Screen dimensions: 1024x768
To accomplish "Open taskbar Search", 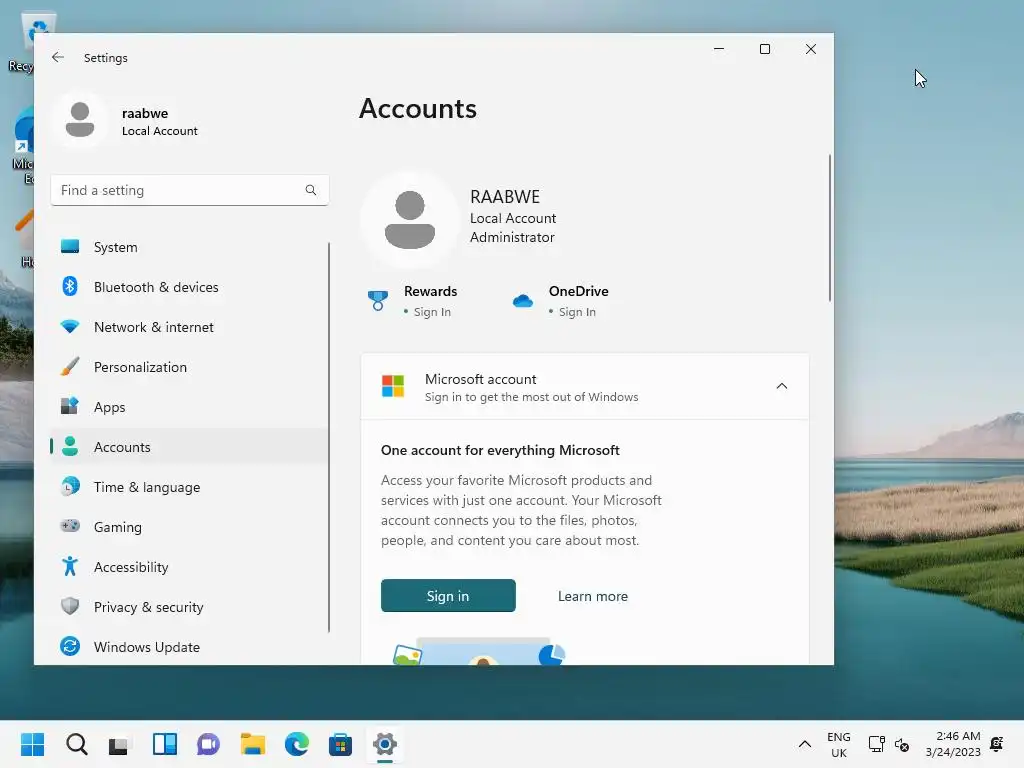I will [x=77, y=744].
